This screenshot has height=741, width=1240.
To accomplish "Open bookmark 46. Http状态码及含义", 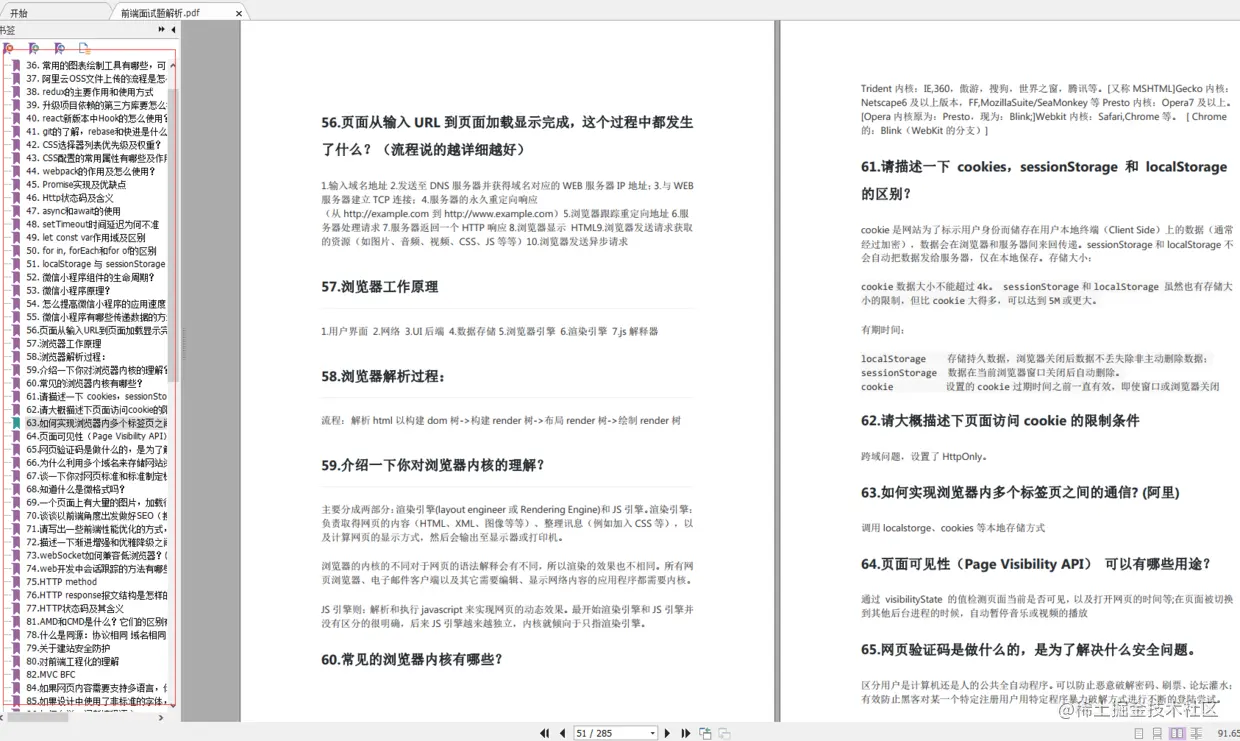I will tap(69, 198).
